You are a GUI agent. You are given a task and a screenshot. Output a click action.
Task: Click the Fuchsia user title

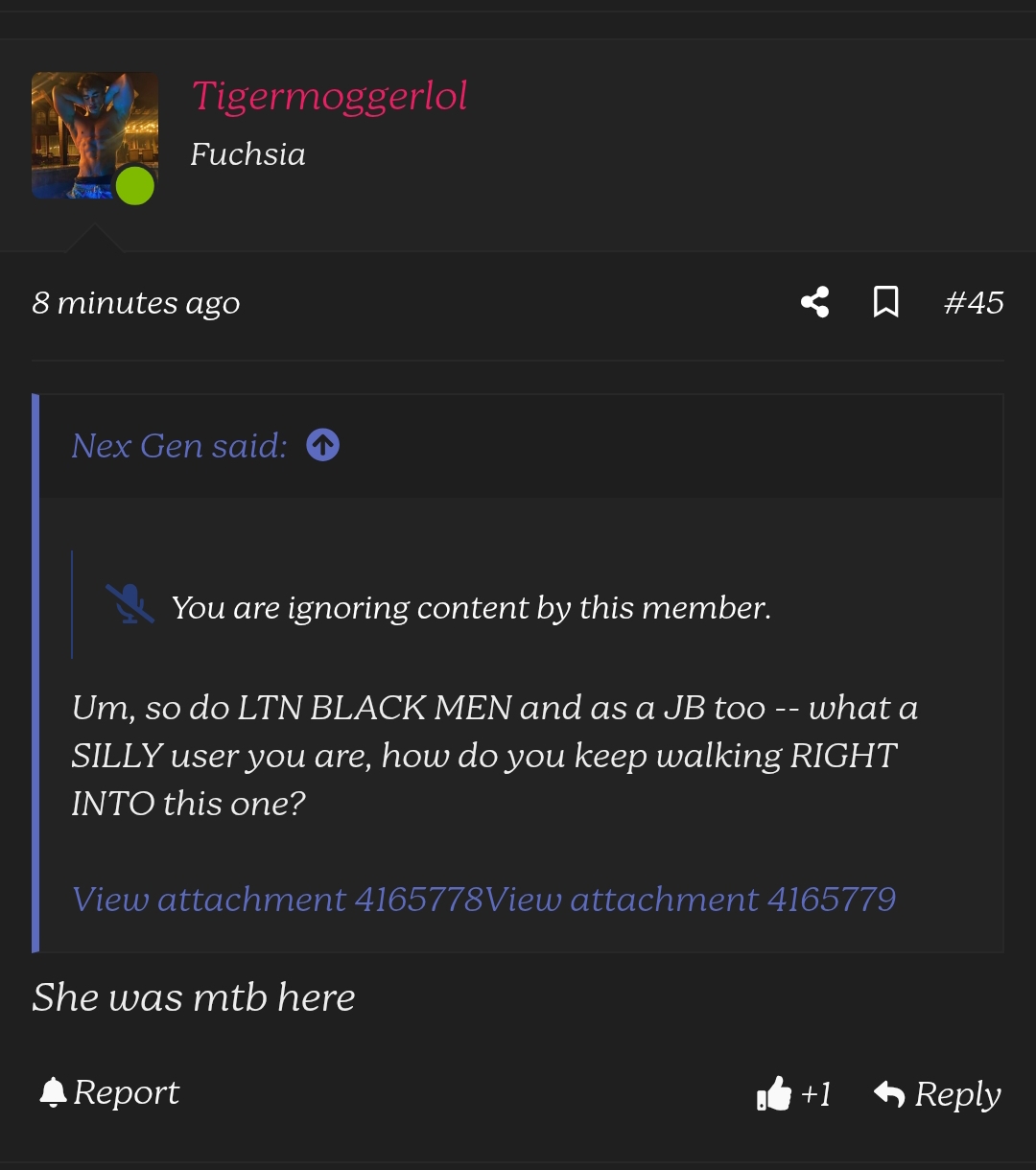pyautogui.click(x=248, y=154)
